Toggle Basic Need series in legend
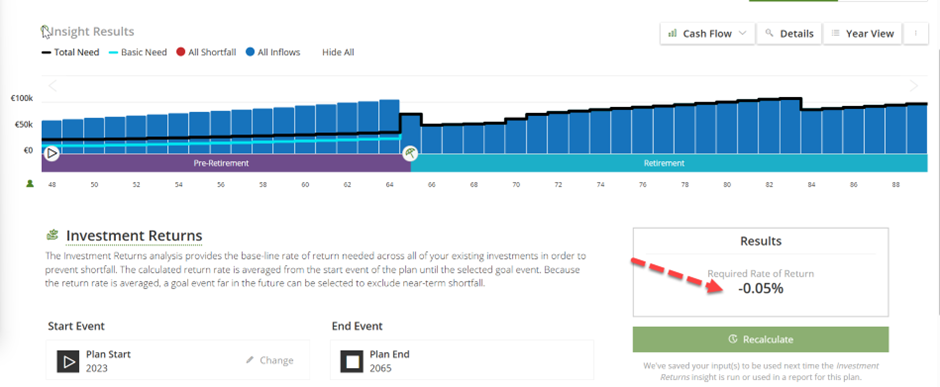Viewport: 940px width, 387px height. (137, 52)
